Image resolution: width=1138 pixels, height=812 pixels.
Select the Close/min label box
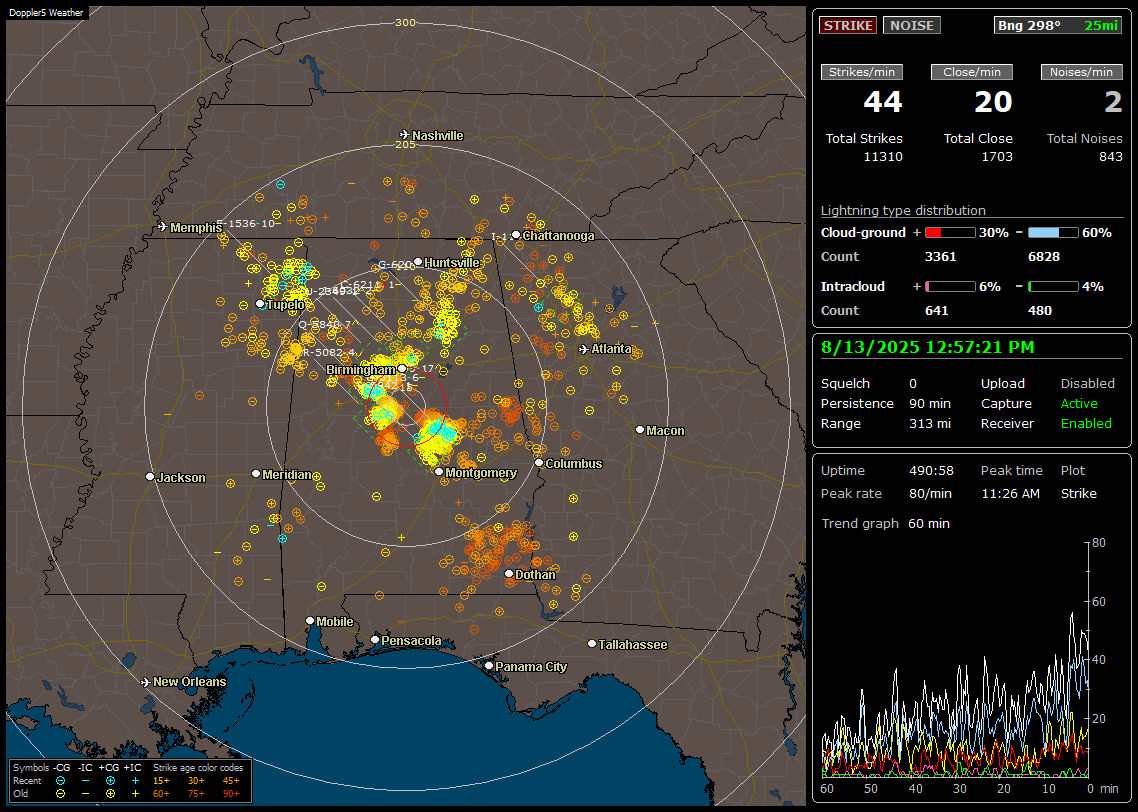pos(972,72)
